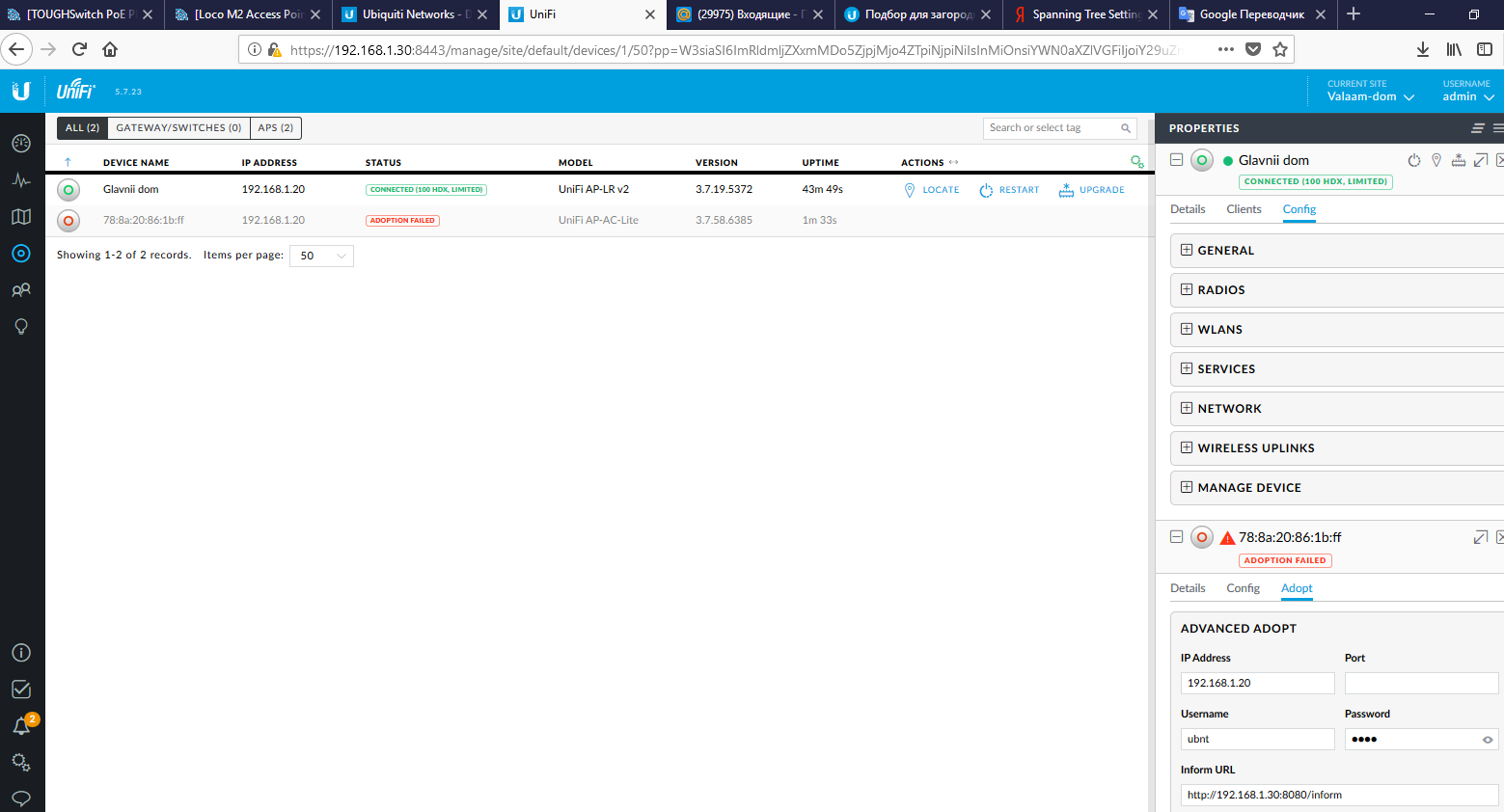Pop out the 78:8a:20:86:1b:ff properties panel
The image size is (1504, 812).
[x=1481, y=537]
